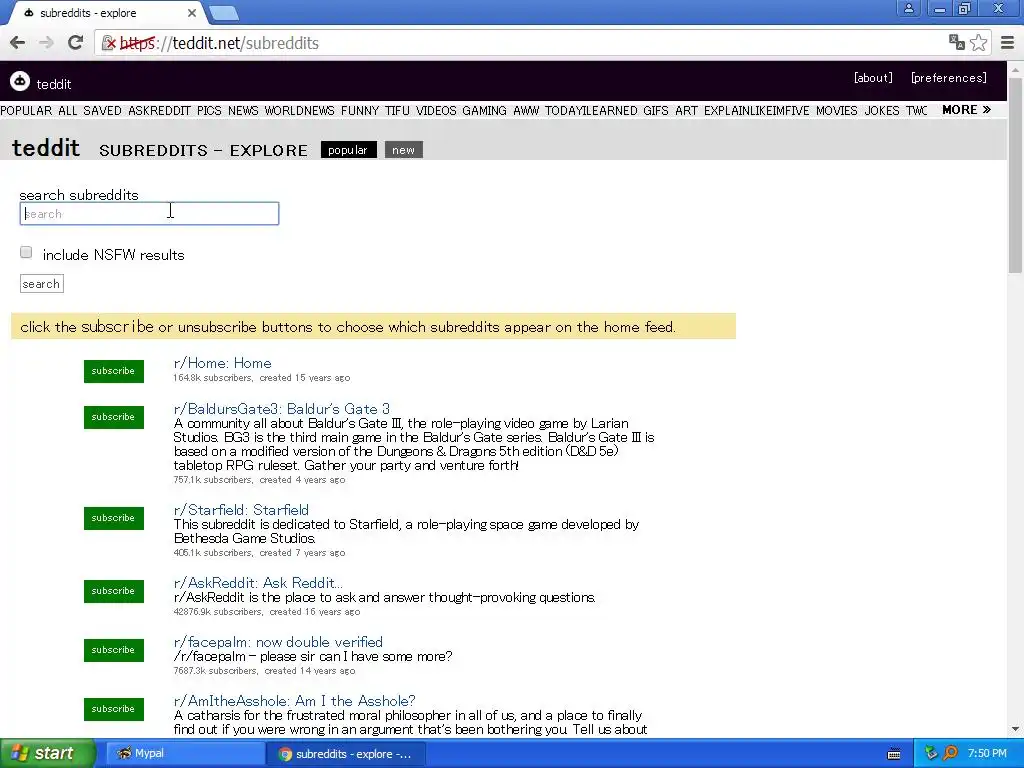This screenshot has width=1024, height=768.
Task: Click the translate page icon
Action: [x=957, y=42]
